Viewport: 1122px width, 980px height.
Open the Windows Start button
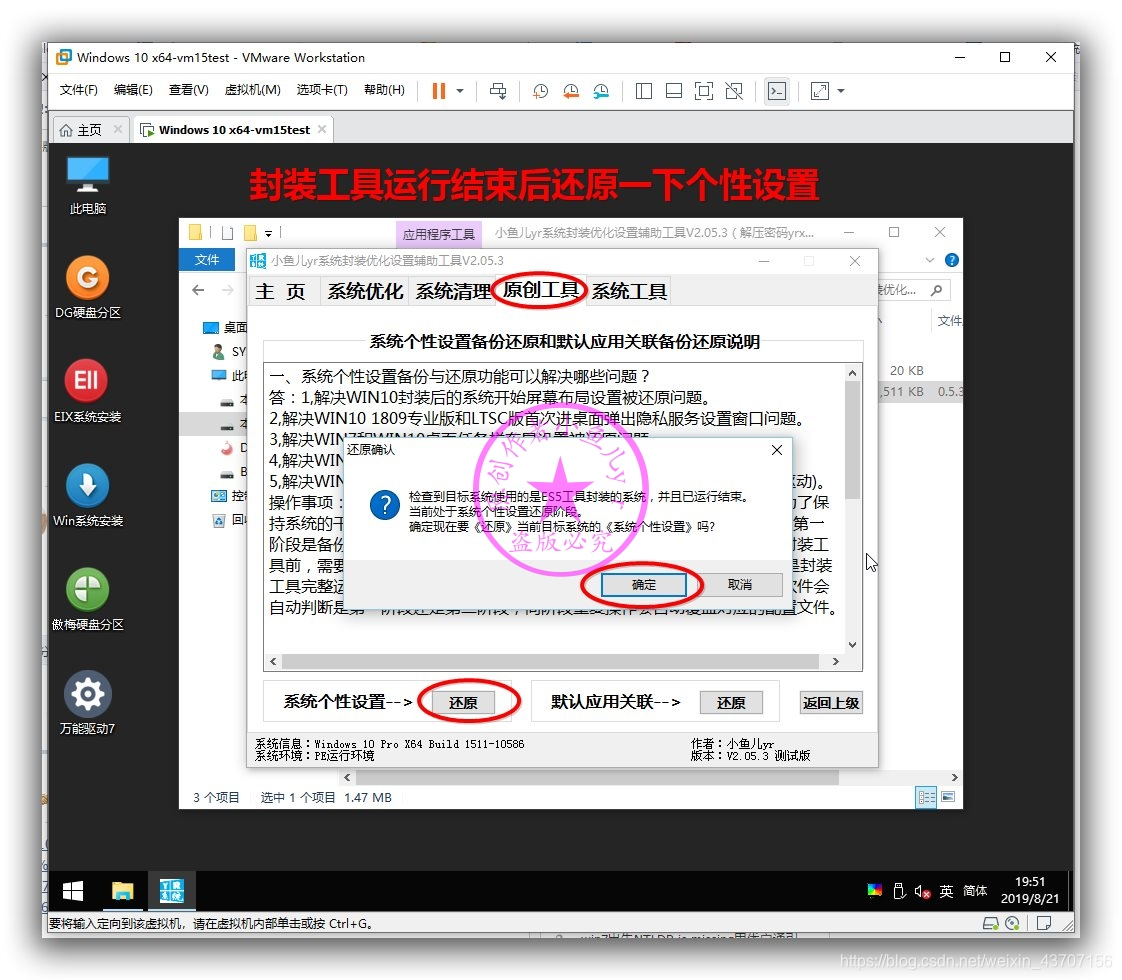(x=73, y=891)
